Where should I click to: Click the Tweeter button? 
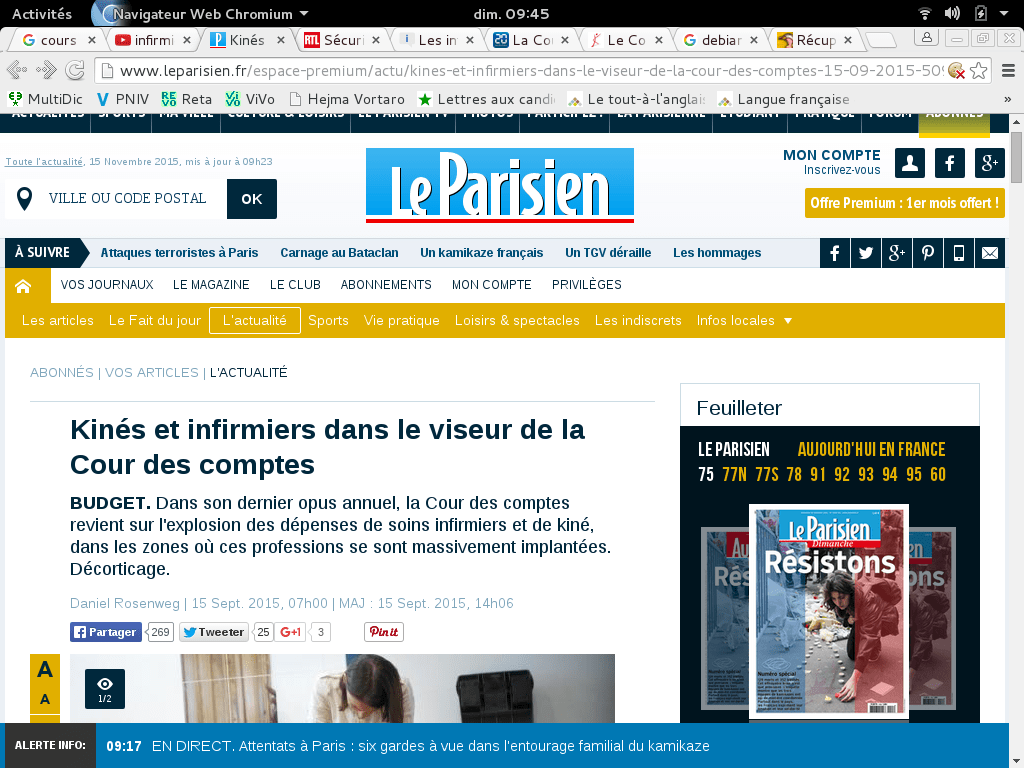click(214, 632)
